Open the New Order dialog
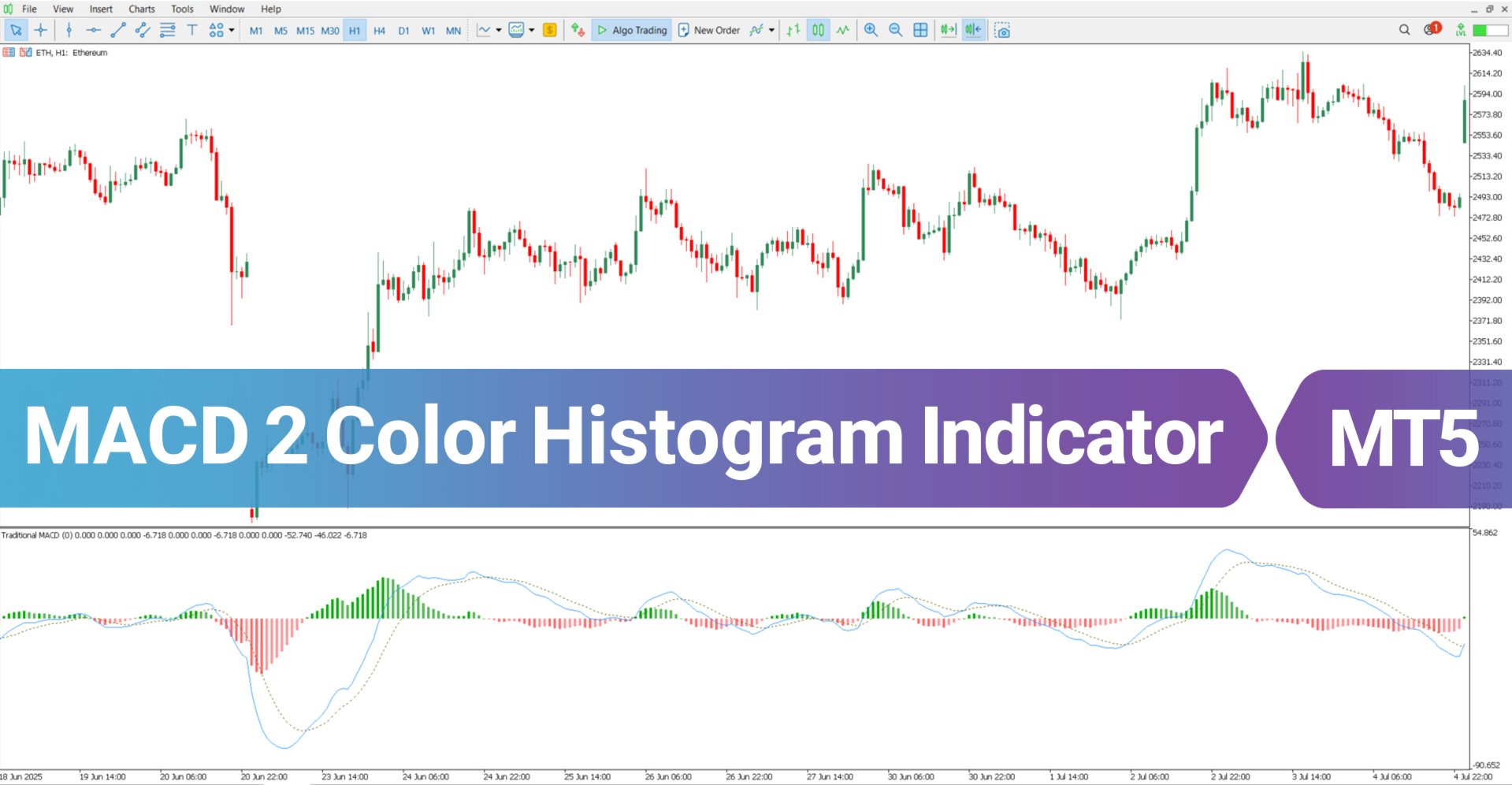The height and width of the screenshot is (785, 1512). pyautogui.click(x=709, y=30)
